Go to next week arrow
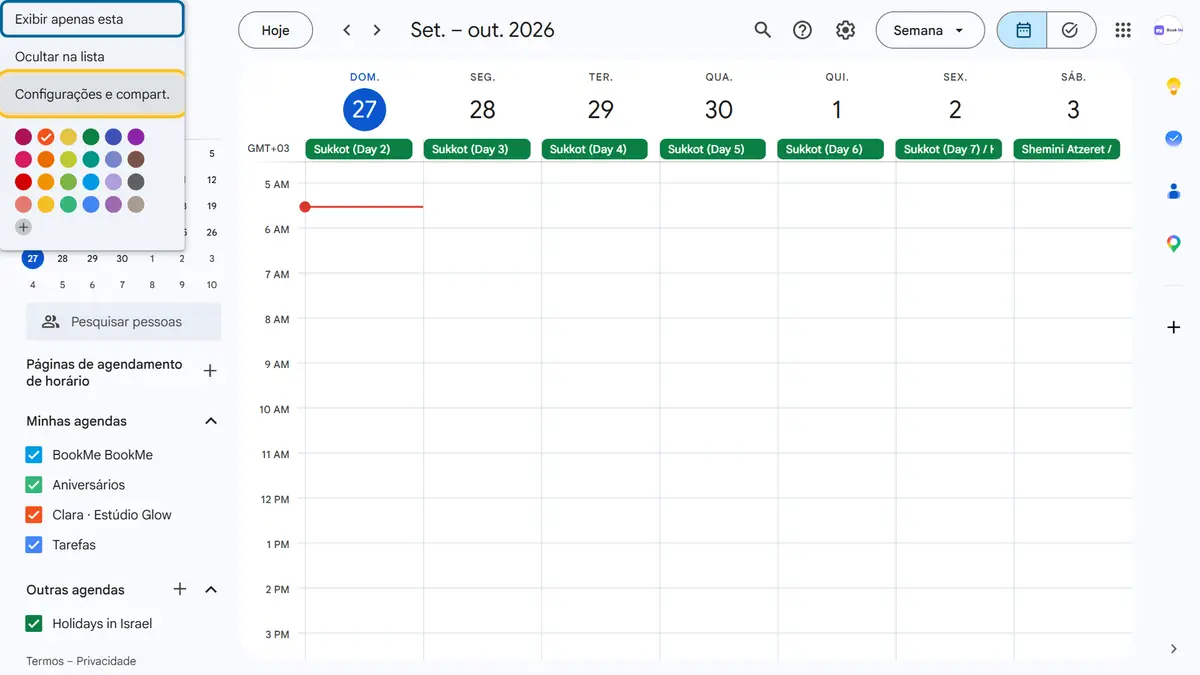1200x675 pixels. coord(377,30)
